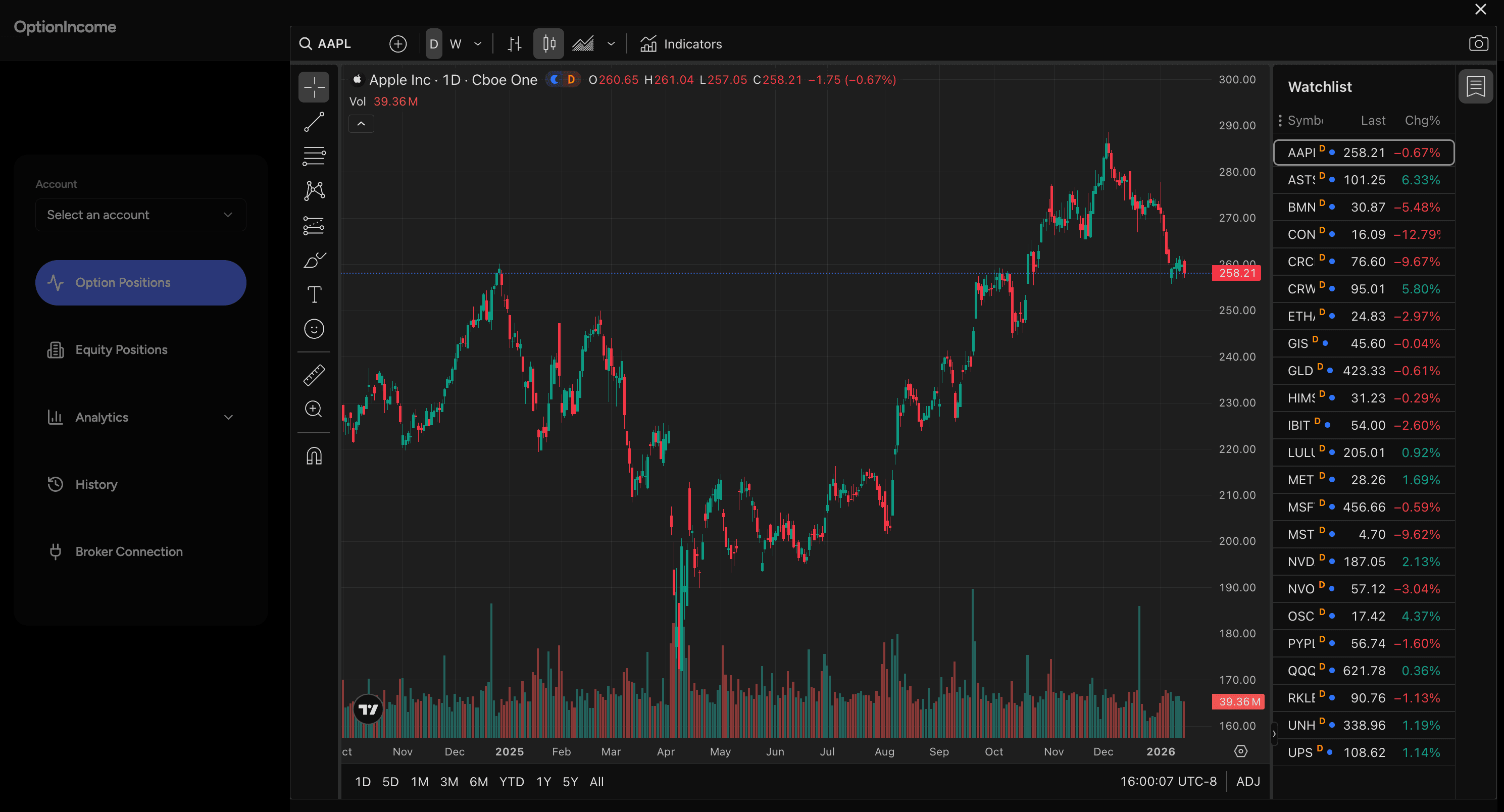Viewport: 1504px width, 812px height.
Task: Open the chart style dropdown arrow
Action: click(611, 44)
